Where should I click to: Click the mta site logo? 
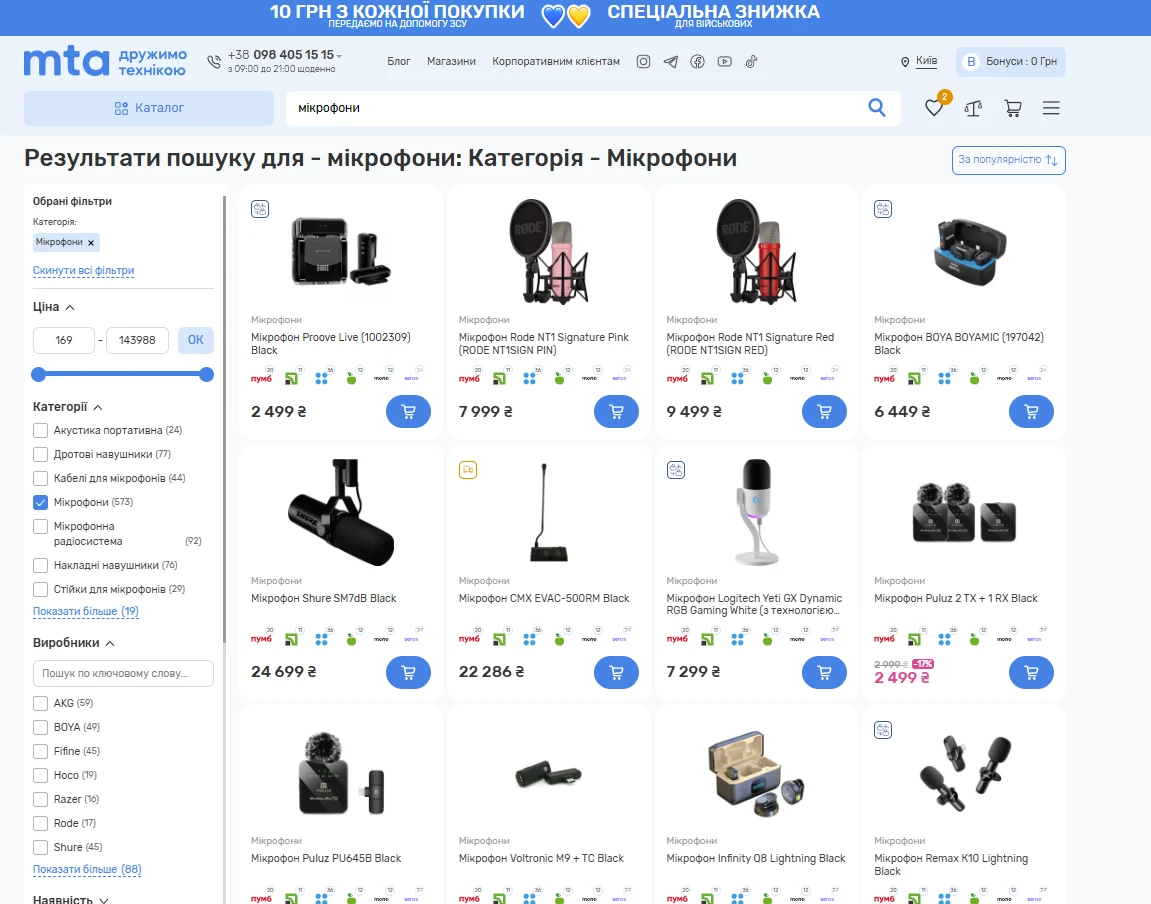[105, 62]
